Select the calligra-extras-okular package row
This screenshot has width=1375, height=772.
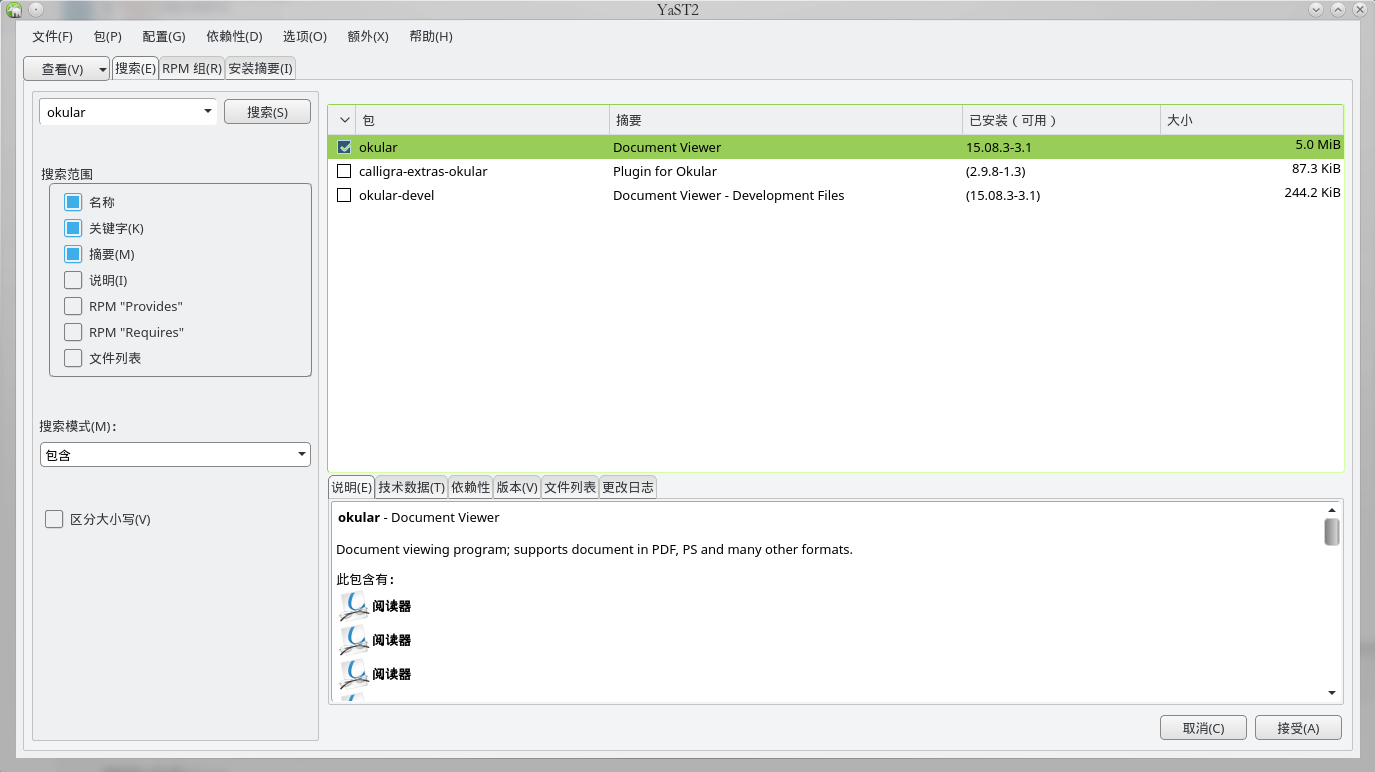pos(836,171)
